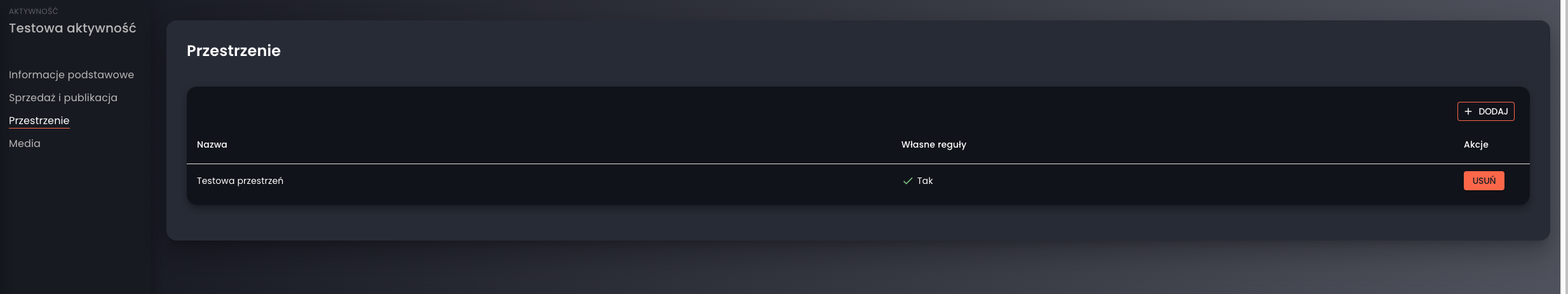Select the Testowa przestrzeń row name
Viewport: 1568px width, 294px height.
pos(240,181)
